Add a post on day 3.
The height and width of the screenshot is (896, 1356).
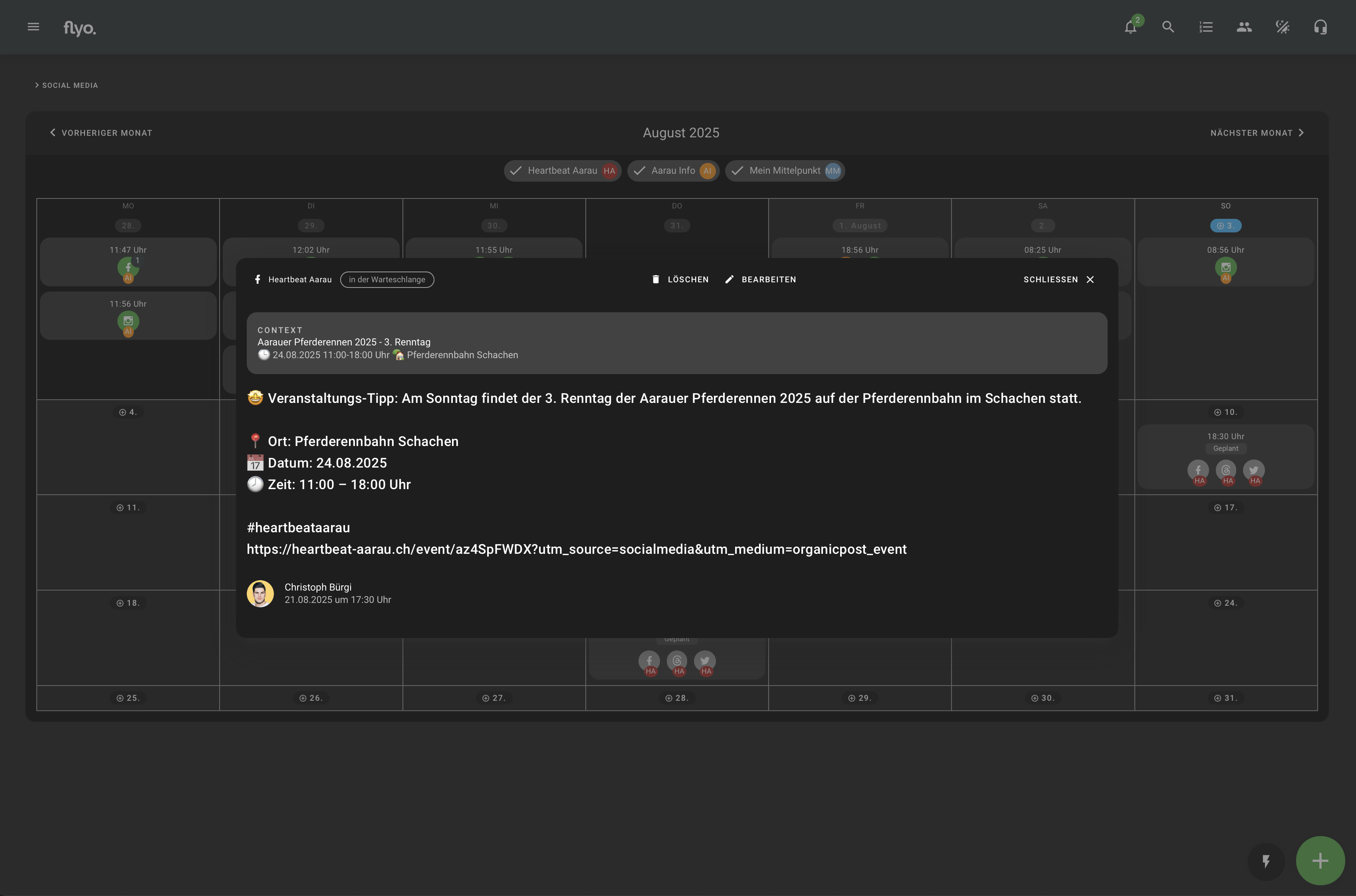pyautogui.click(x=1226, y=226)
